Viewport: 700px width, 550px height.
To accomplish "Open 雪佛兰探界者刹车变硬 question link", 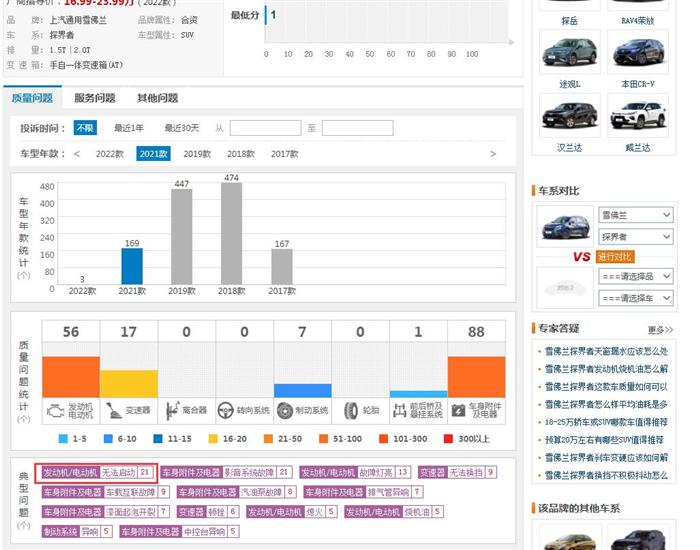I will [x=606, y=458].
